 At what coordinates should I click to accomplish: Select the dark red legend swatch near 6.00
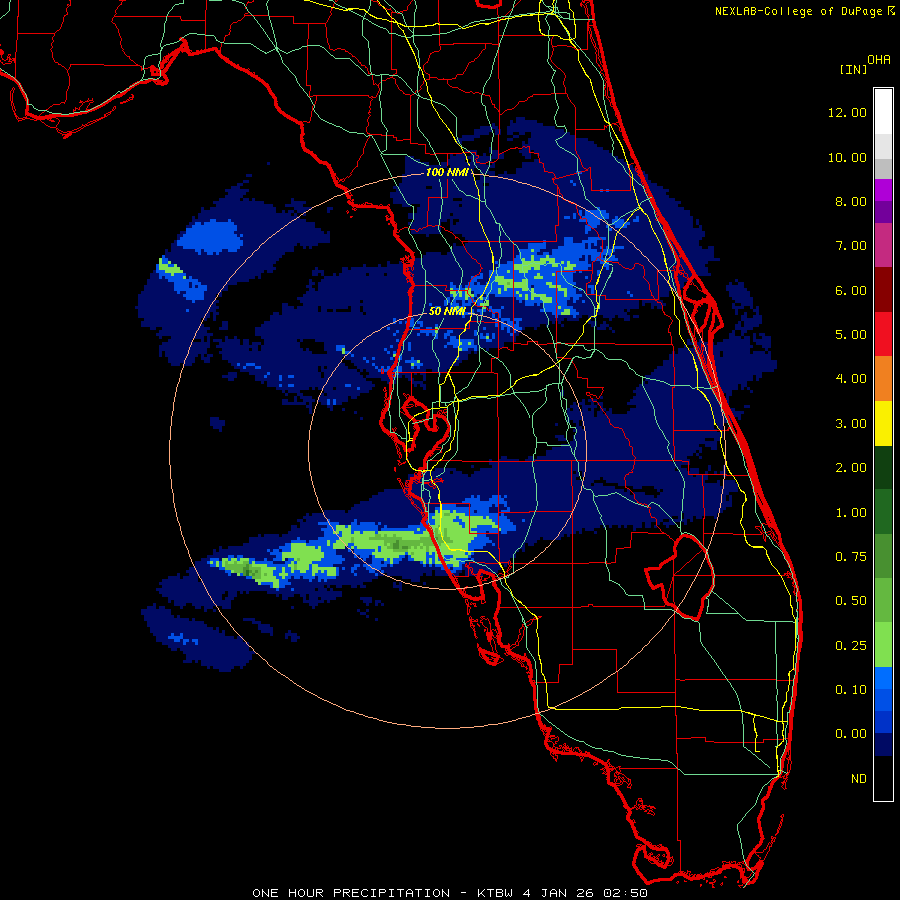883,290
